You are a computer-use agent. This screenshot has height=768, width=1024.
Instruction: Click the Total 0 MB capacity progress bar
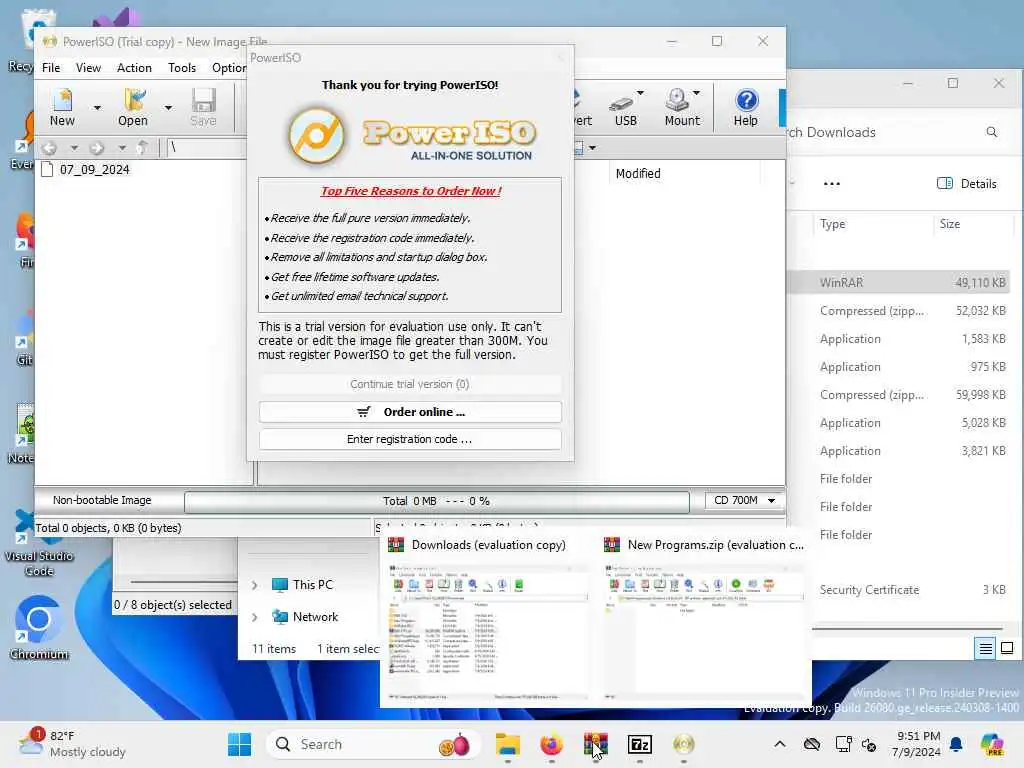pyautogui.click(x=437, y=502)
